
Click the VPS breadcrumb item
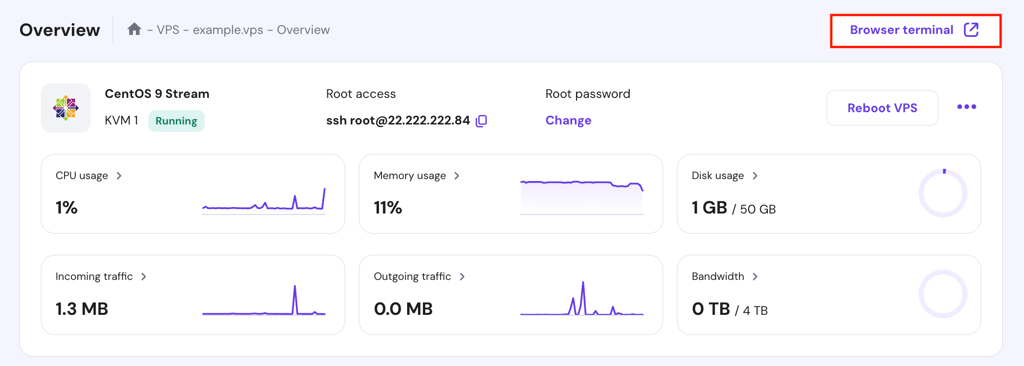click(168, 30)
